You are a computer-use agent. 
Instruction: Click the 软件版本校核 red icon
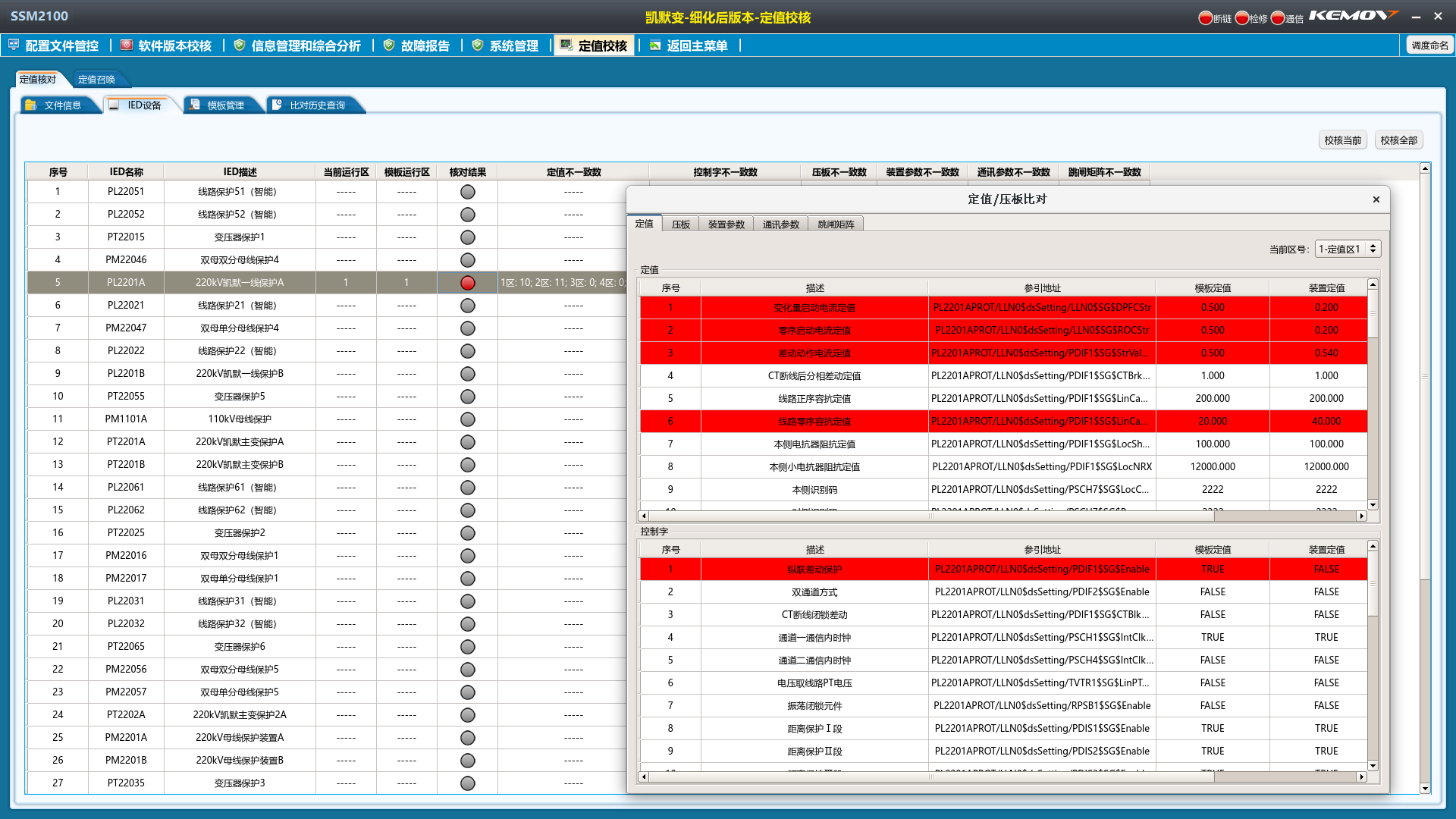(x=127, y=45)
